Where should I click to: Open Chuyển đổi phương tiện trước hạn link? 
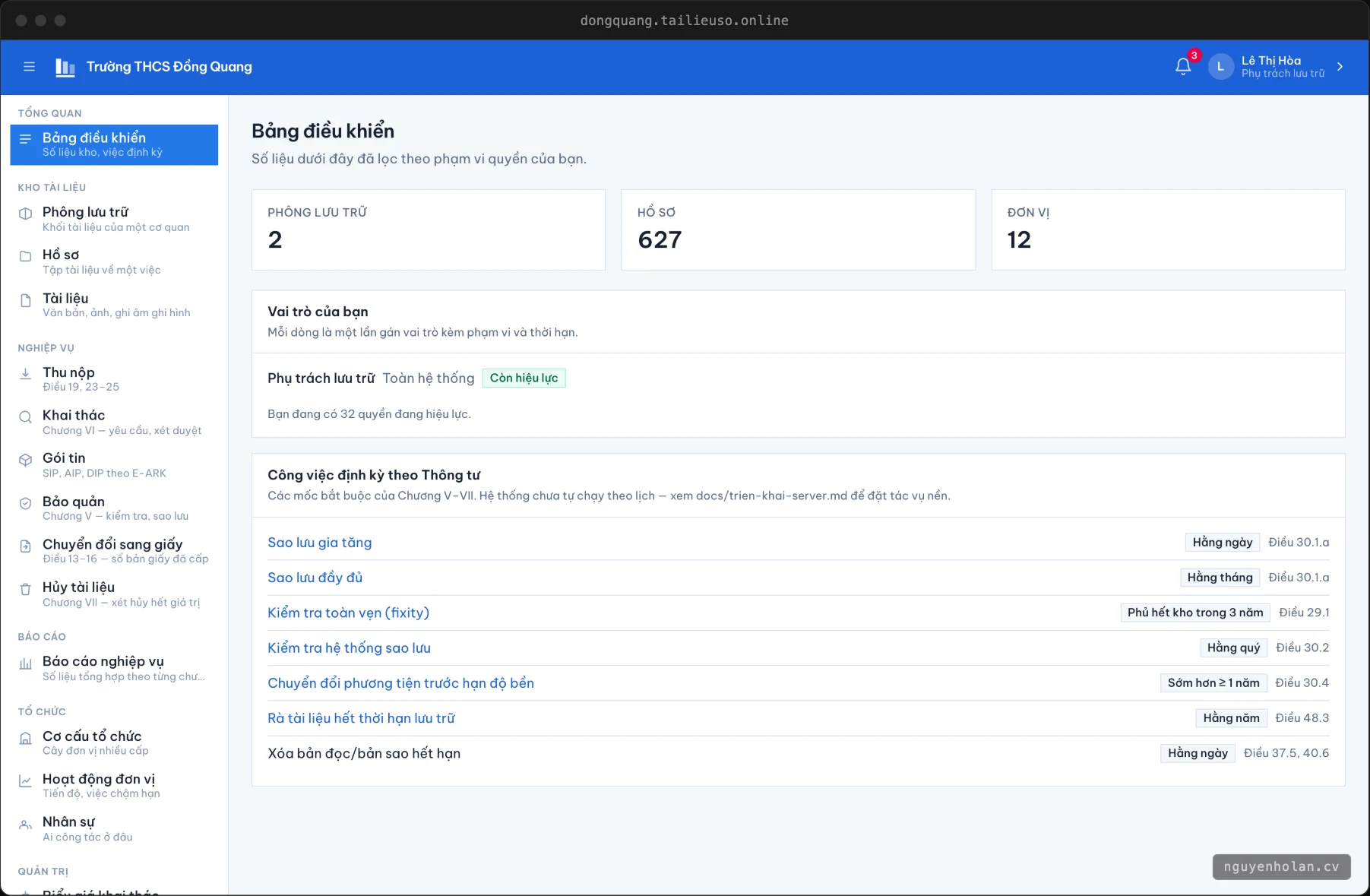401,683
